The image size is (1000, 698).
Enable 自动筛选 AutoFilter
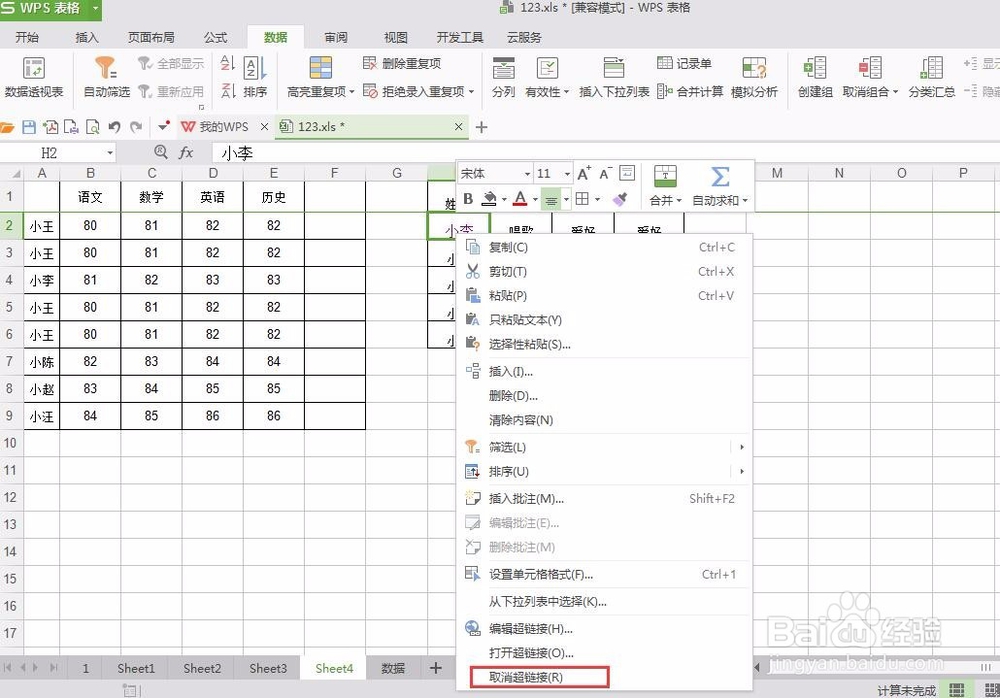coord(106,78)
